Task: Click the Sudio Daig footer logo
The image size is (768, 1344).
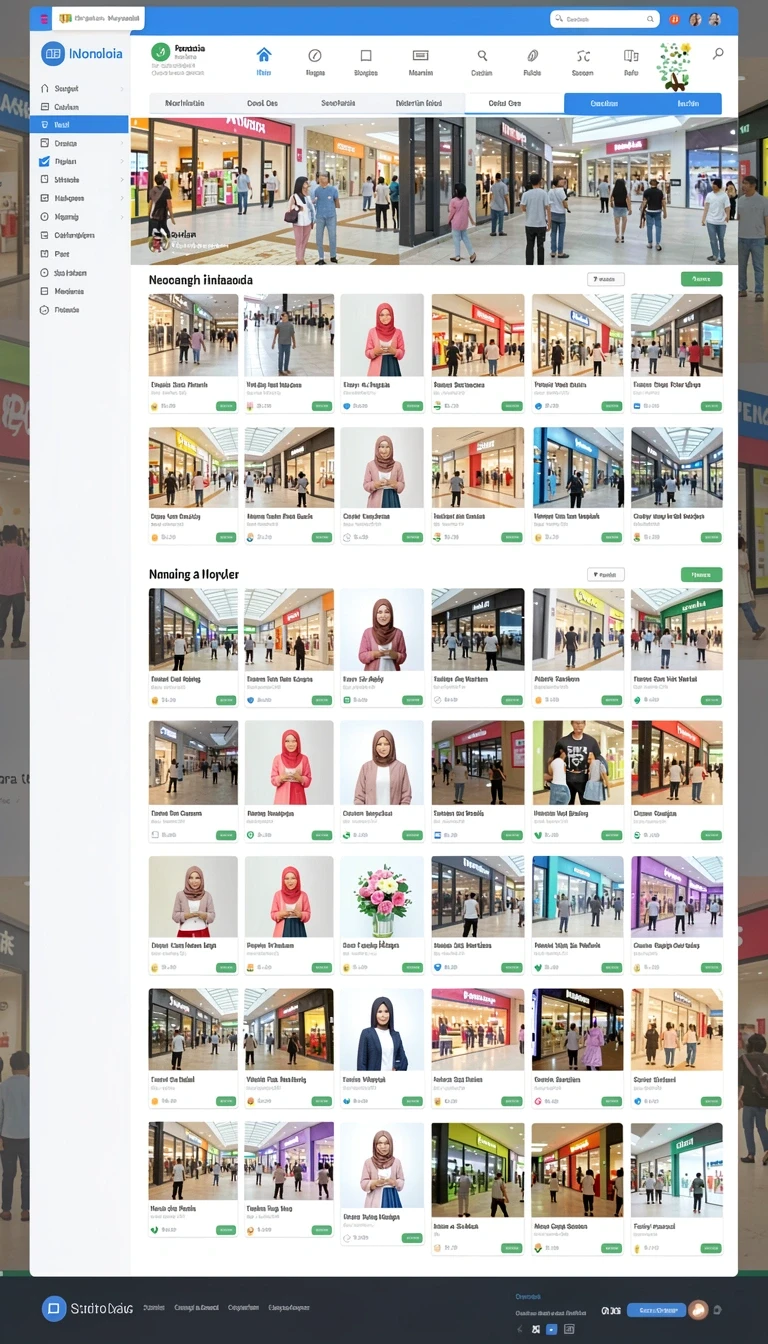Action: [87, 1308]
